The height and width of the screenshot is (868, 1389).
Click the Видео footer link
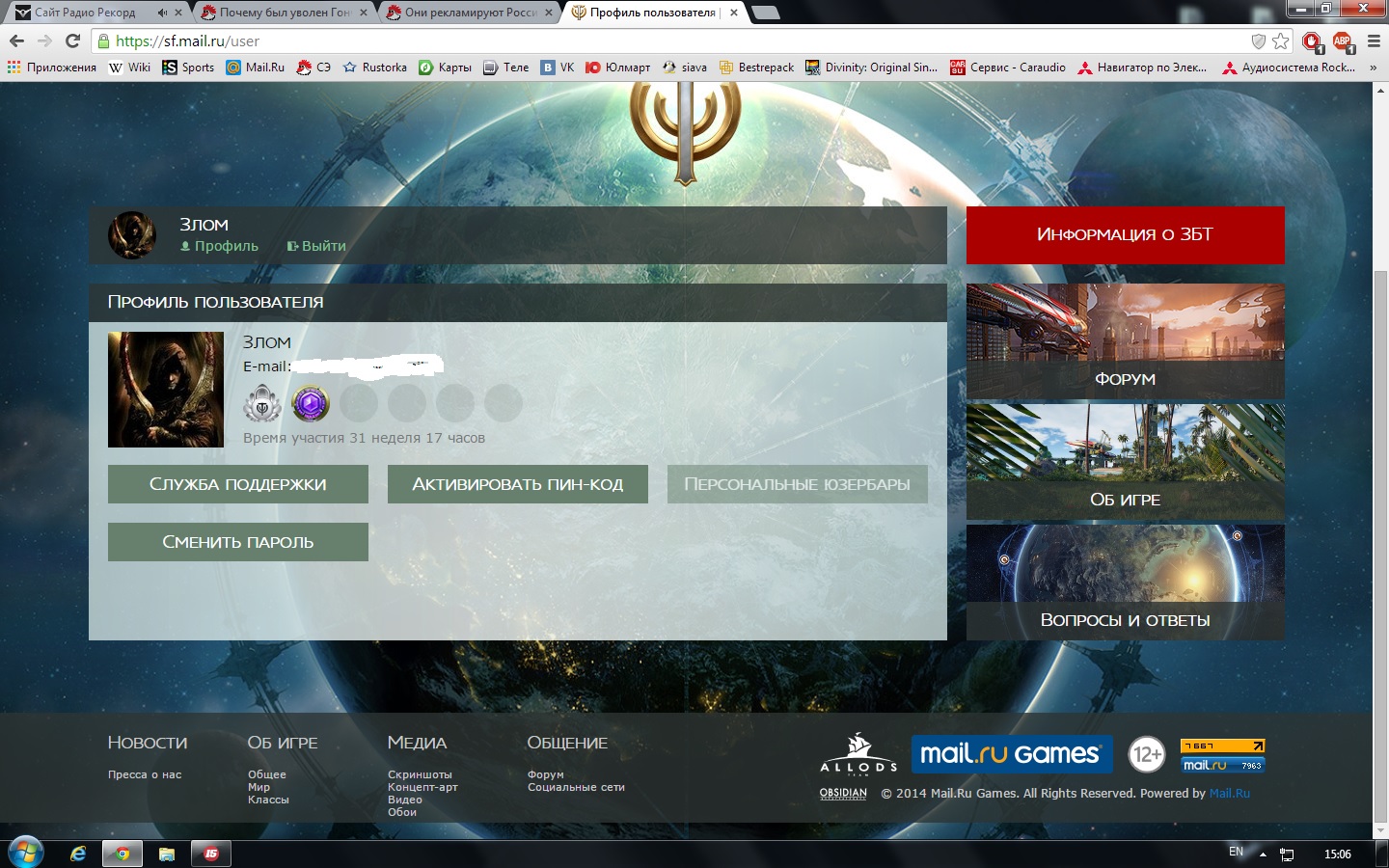tap(405, 800)
